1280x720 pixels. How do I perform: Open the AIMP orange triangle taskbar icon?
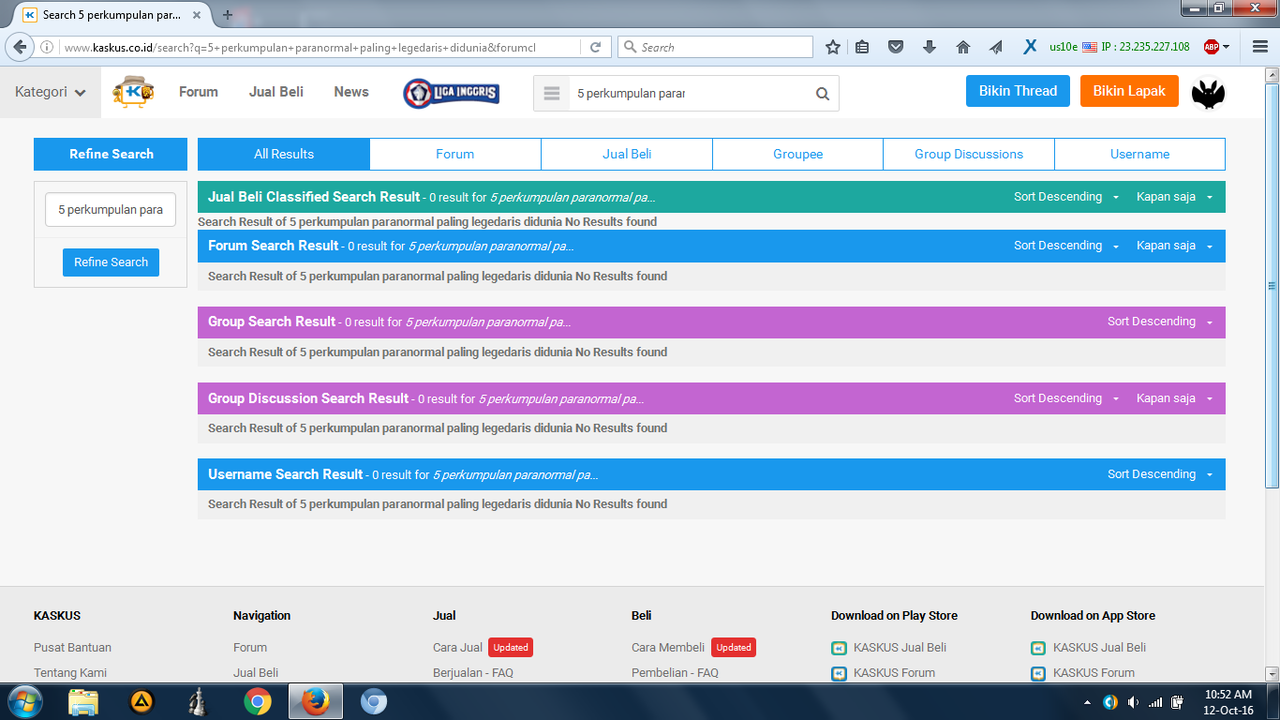coord(142,702)
